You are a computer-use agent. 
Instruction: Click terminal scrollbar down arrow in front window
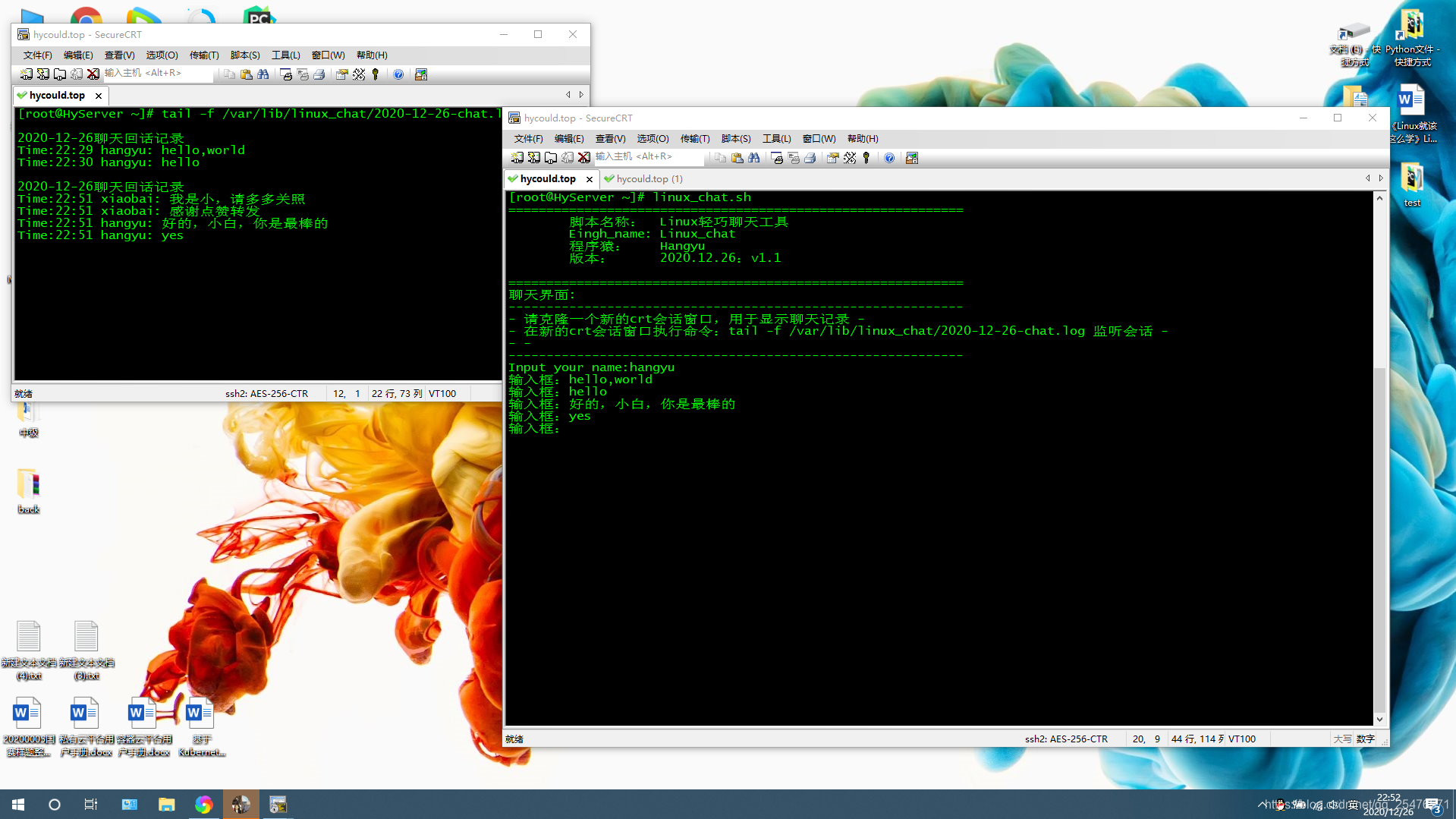(x=1379, y=719)
